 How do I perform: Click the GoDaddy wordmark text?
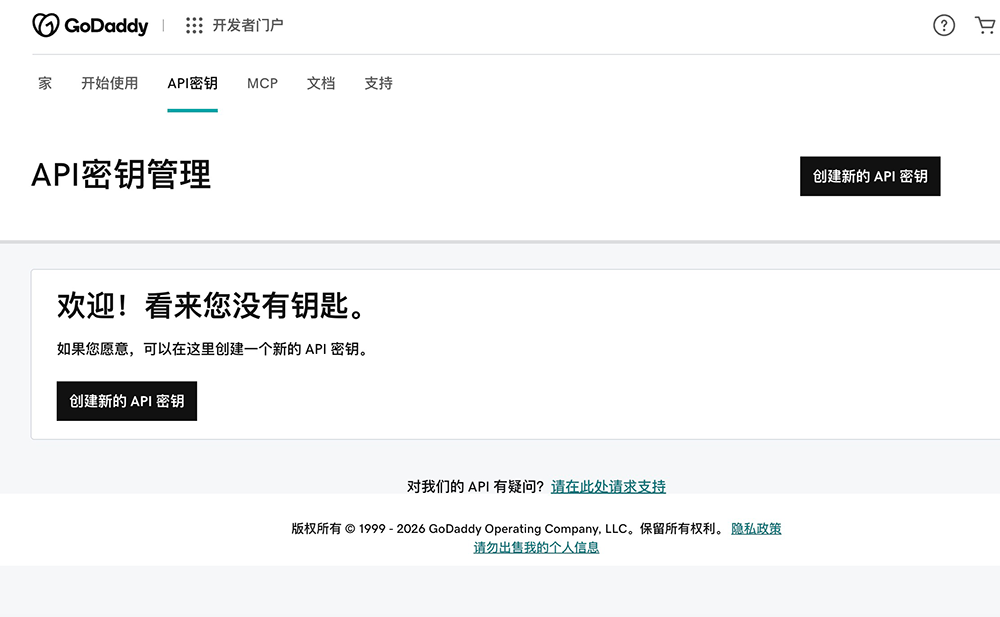point(106,26)
